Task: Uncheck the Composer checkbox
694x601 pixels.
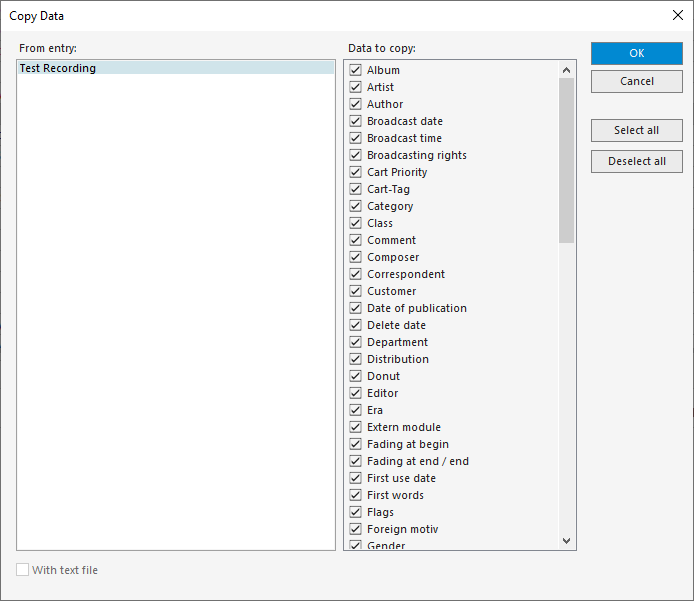Action: (355, 257)
